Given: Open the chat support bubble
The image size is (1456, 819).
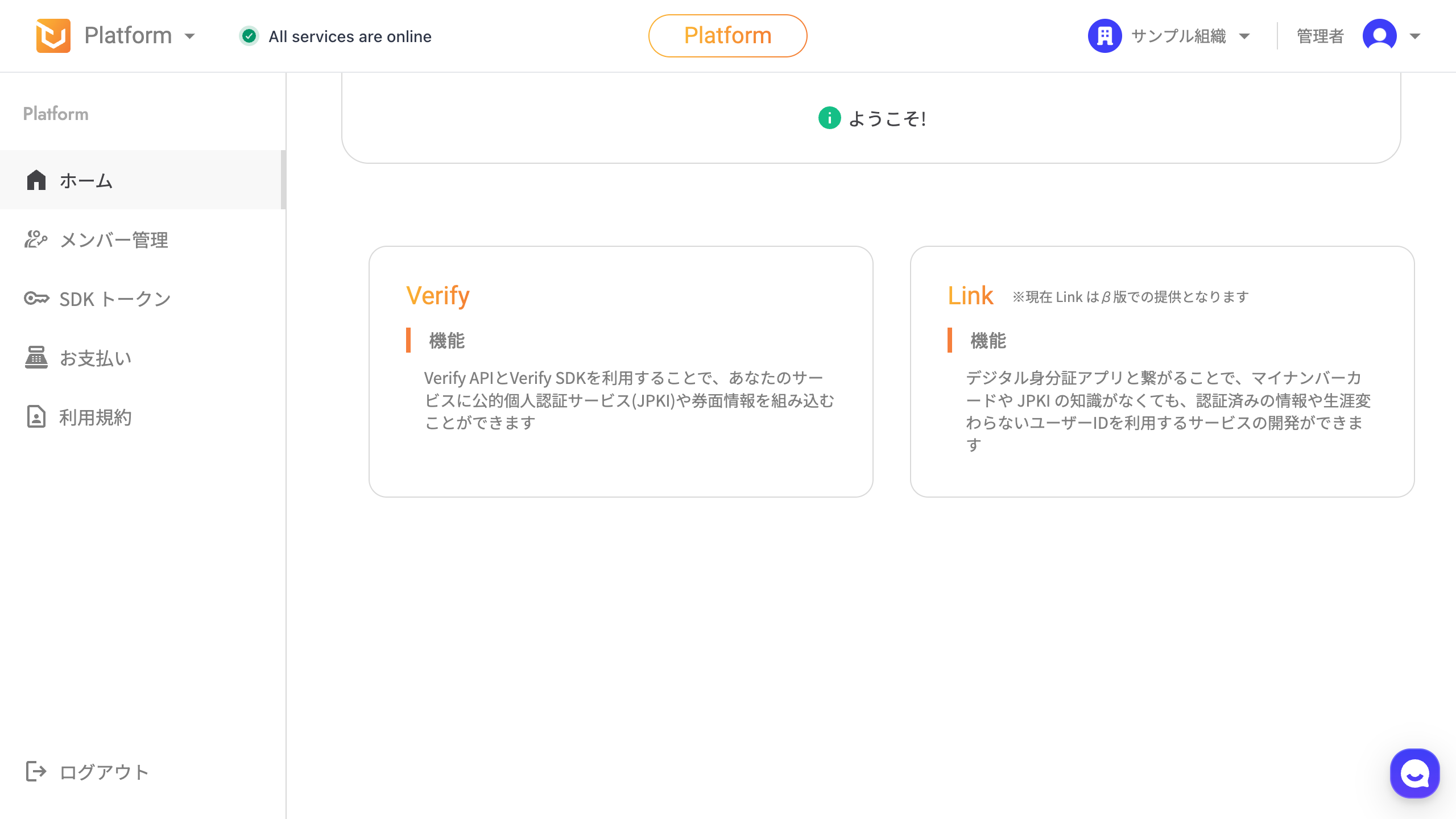Looking at the screenshot, I should (x=1414, y=773).
